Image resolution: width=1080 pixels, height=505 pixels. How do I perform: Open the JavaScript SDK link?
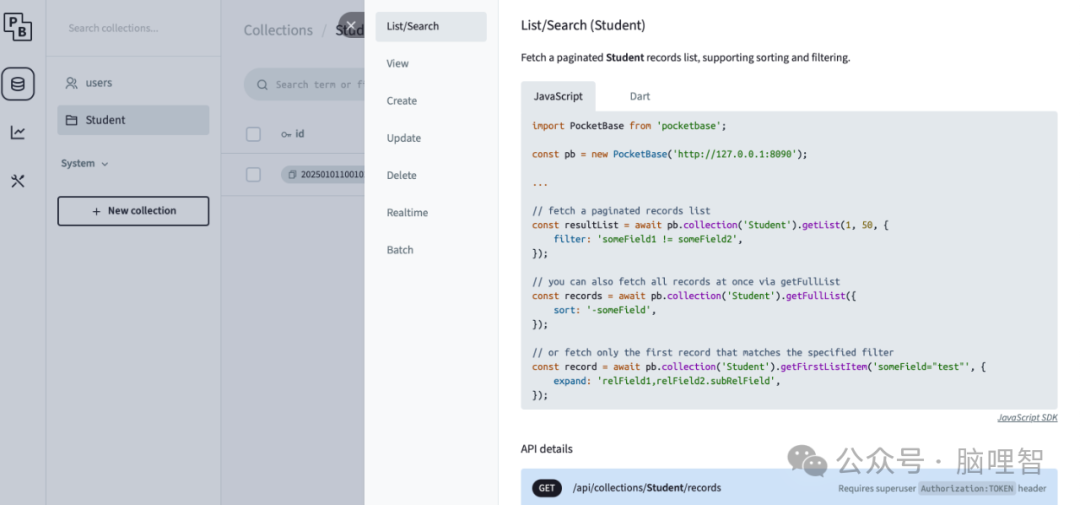pyautogui.click(x=1027, y=417)
